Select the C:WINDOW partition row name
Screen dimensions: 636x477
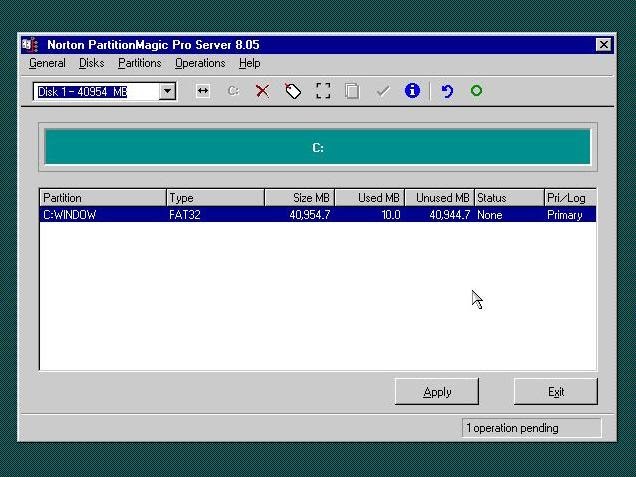pyautogui.click(x=70, y=215)
